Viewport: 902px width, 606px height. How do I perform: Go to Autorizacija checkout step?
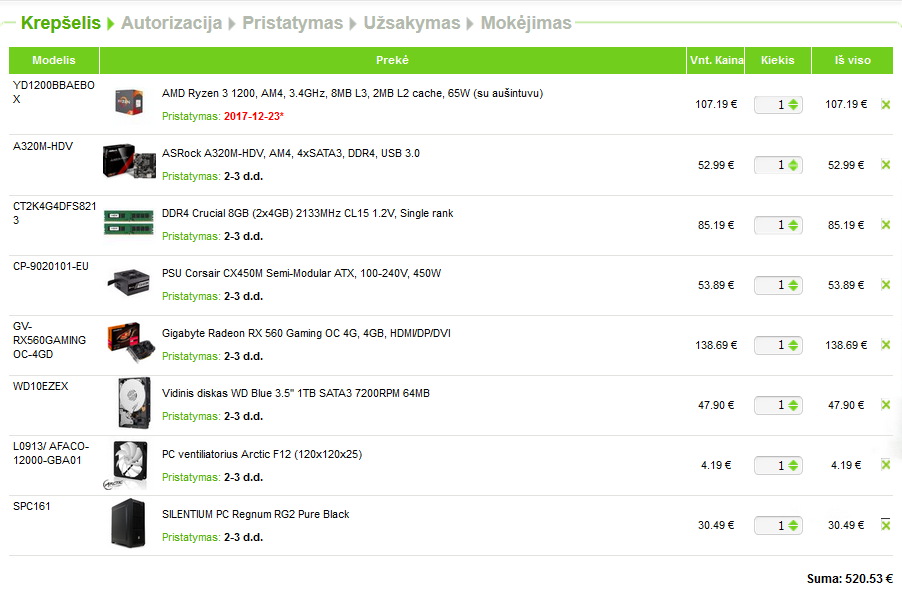pyautogui.click(x=171, y=23)
